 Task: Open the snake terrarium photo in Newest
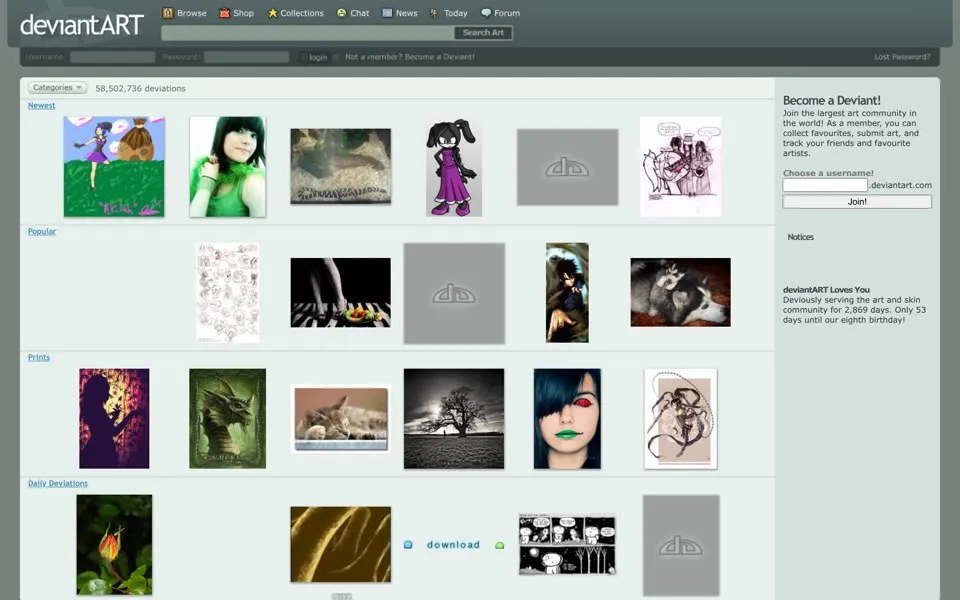point(340,167)
